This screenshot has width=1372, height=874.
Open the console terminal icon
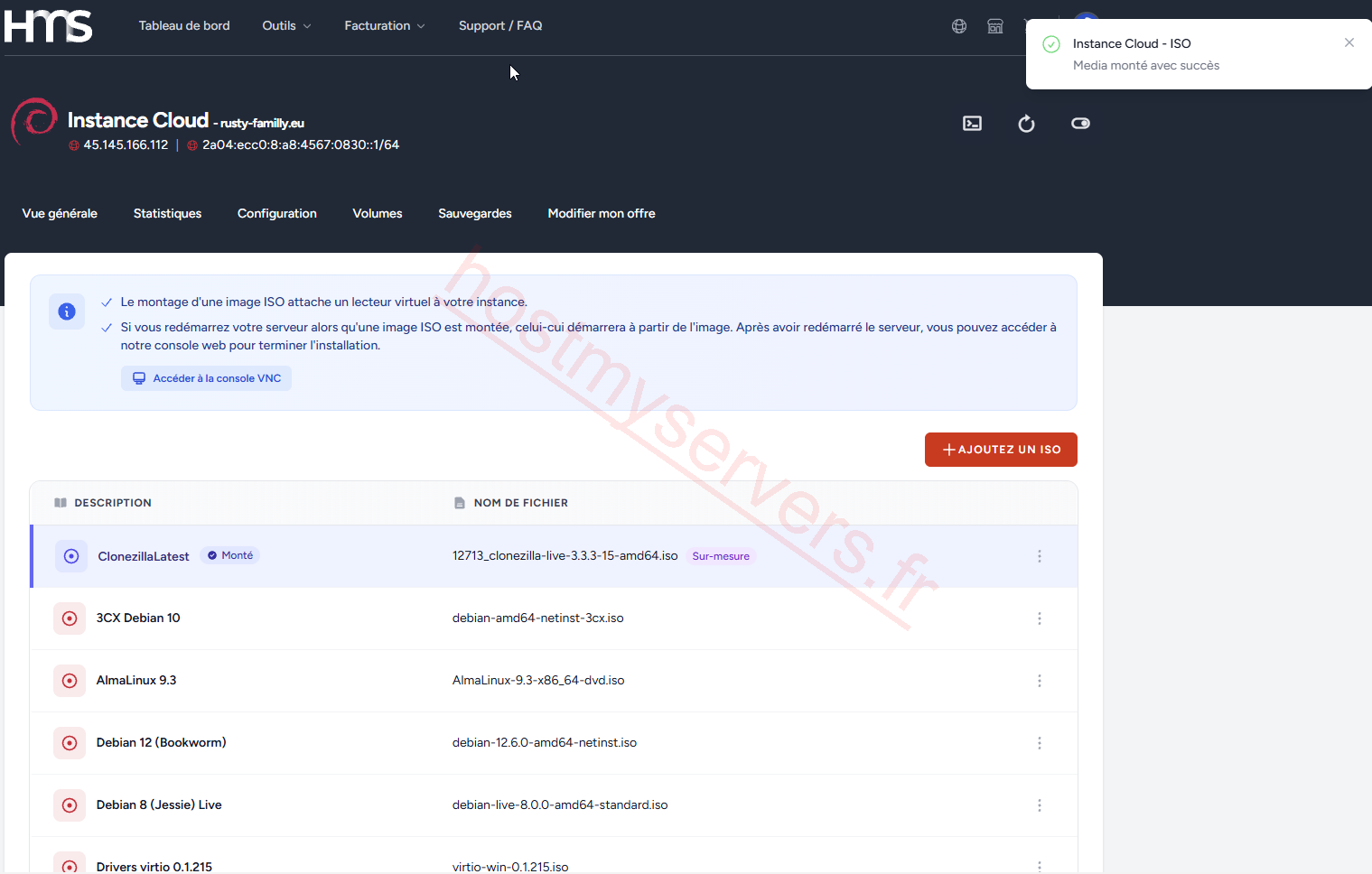pos(972,124)
